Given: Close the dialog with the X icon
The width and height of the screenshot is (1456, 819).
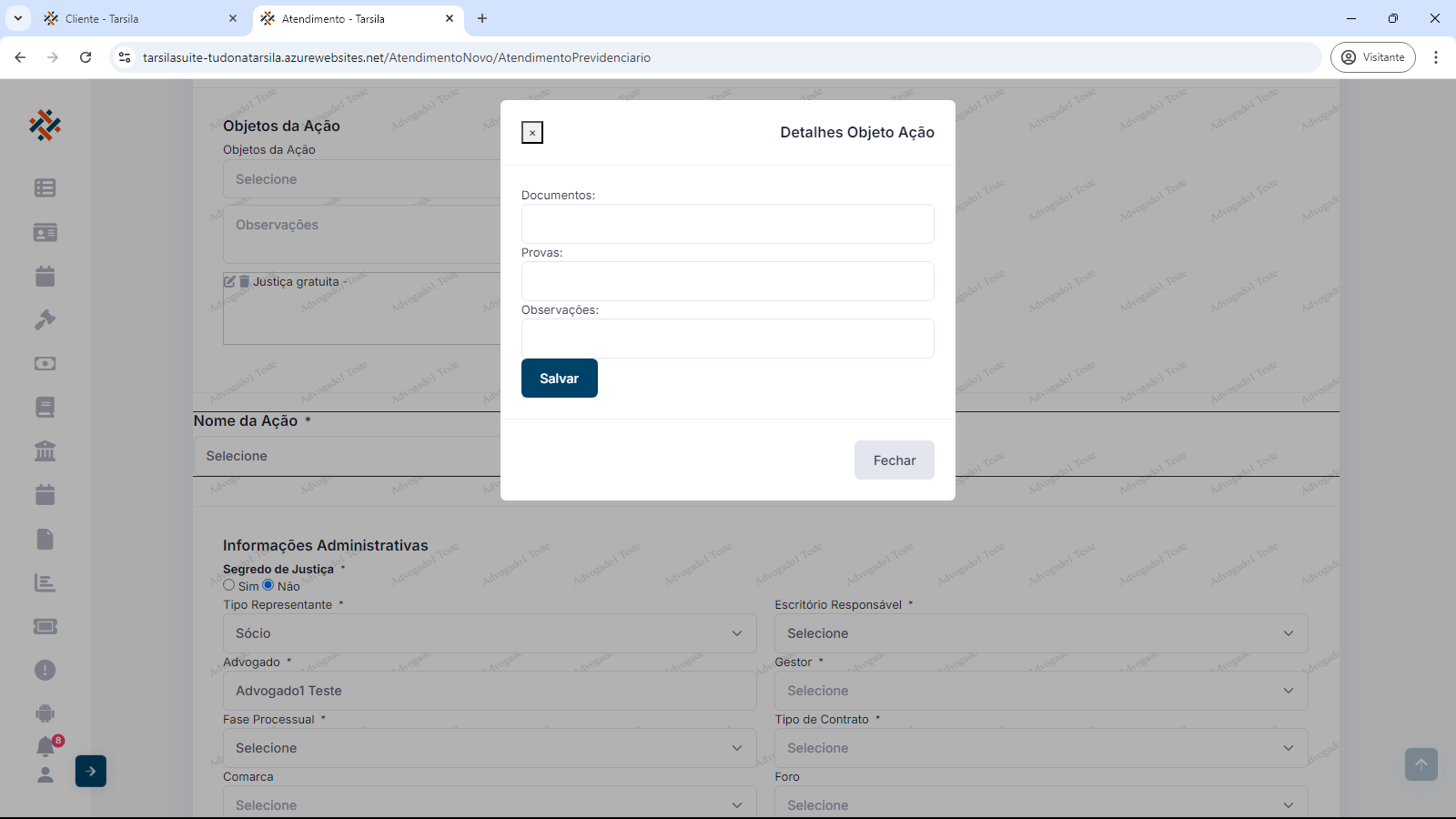Looking at the screenshot, I should [532, 133].
